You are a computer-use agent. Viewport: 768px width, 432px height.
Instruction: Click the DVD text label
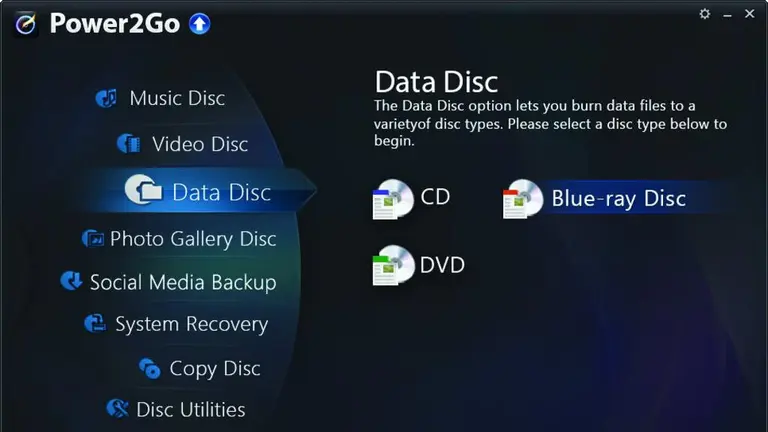point(442,265)
